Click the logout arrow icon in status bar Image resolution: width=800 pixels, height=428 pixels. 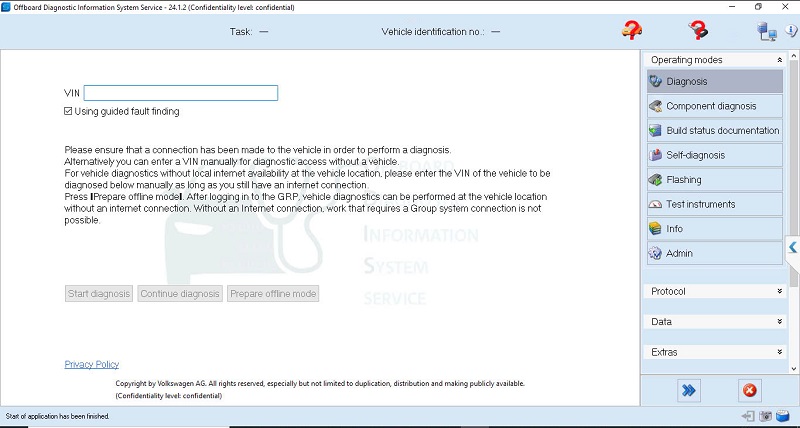[x=747, y=416]
